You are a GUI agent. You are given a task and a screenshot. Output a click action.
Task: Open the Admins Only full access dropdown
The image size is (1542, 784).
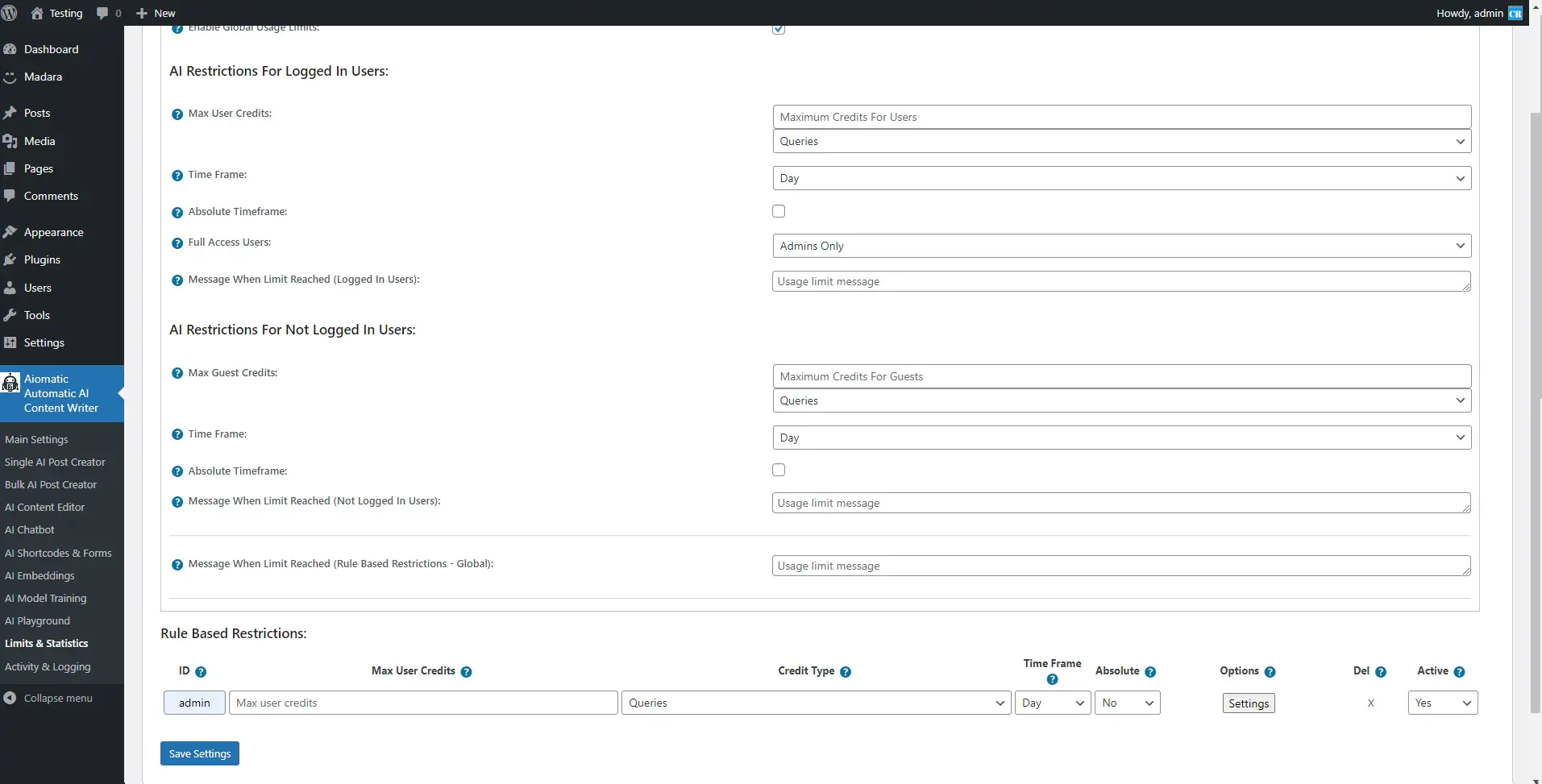[1122, 246]
